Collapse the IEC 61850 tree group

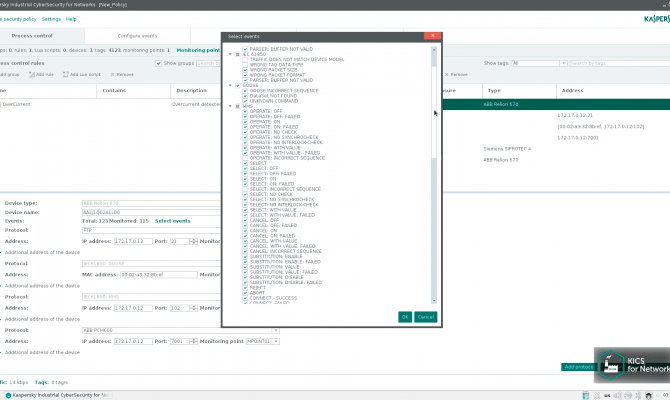(x=230, y=54)
